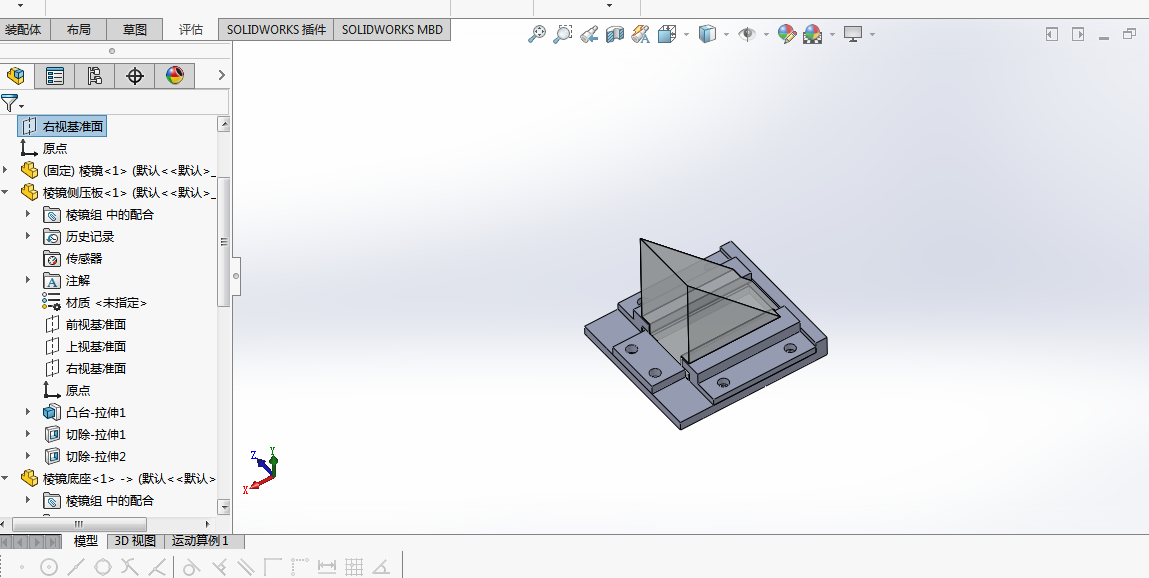Image resolution: width=1149 pixels, height=578 pixels.
Task: Open the 评估 ribbon tab
Action: point(191,29)
